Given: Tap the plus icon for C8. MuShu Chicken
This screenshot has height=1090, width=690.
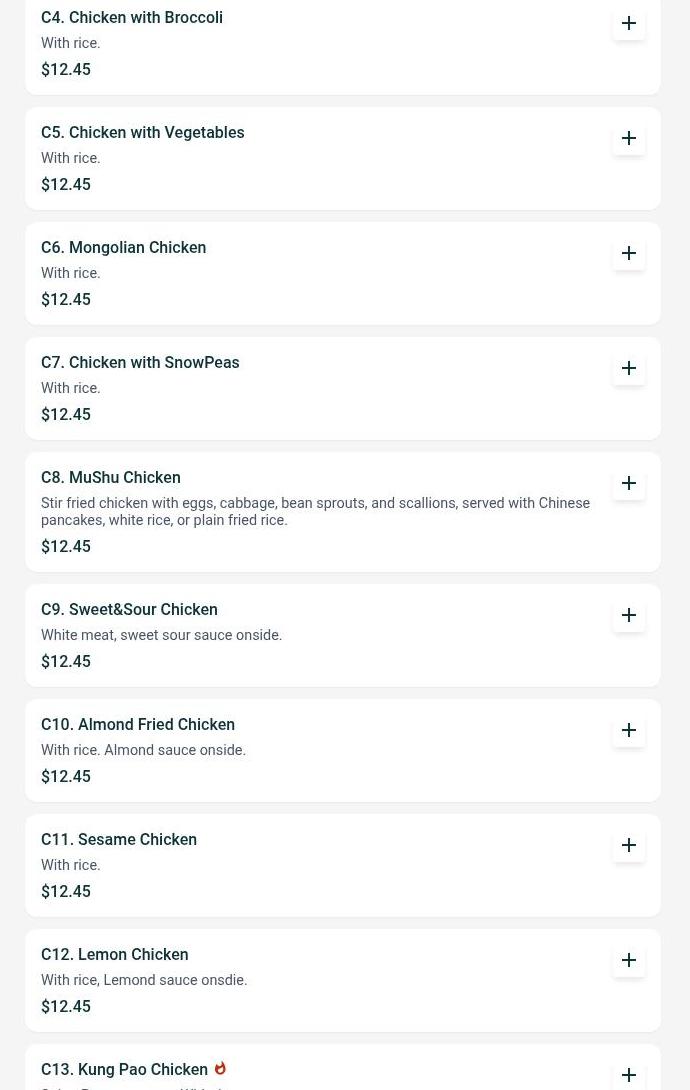Looking at the screenshot, I should pyautogui.click(x=628, y=483).
